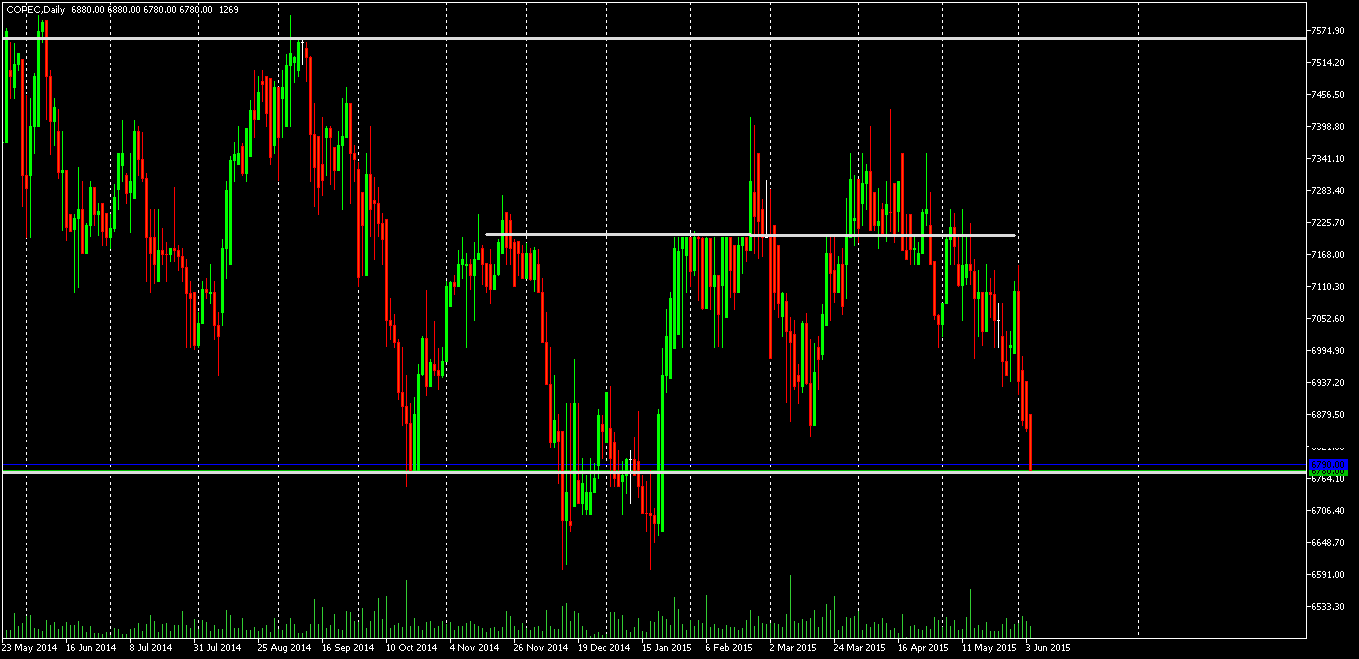1359x659 pixels.
Task: Select the short white mid-chart trendline
Action: [750, 235]
